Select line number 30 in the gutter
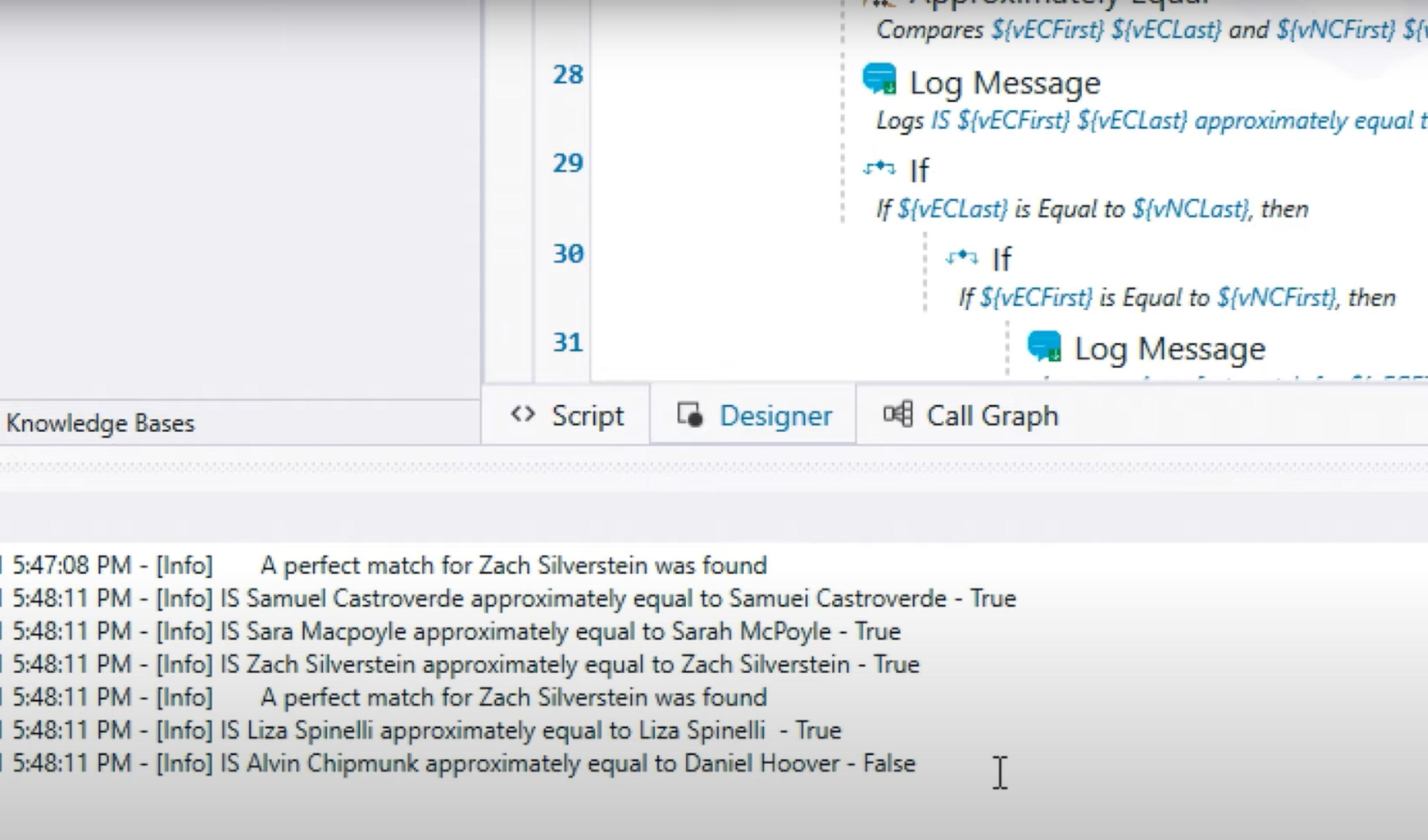The width and height of the screenshot is (1428, 840). (x=568, y=254)
